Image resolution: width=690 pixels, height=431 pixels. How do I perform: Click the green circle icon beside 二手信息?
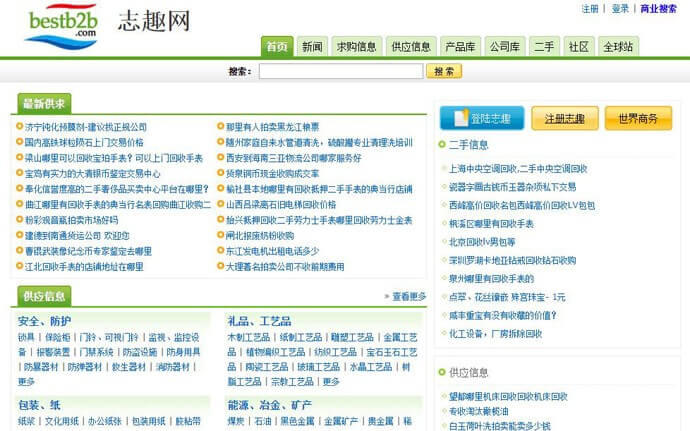tap(442, 145)
